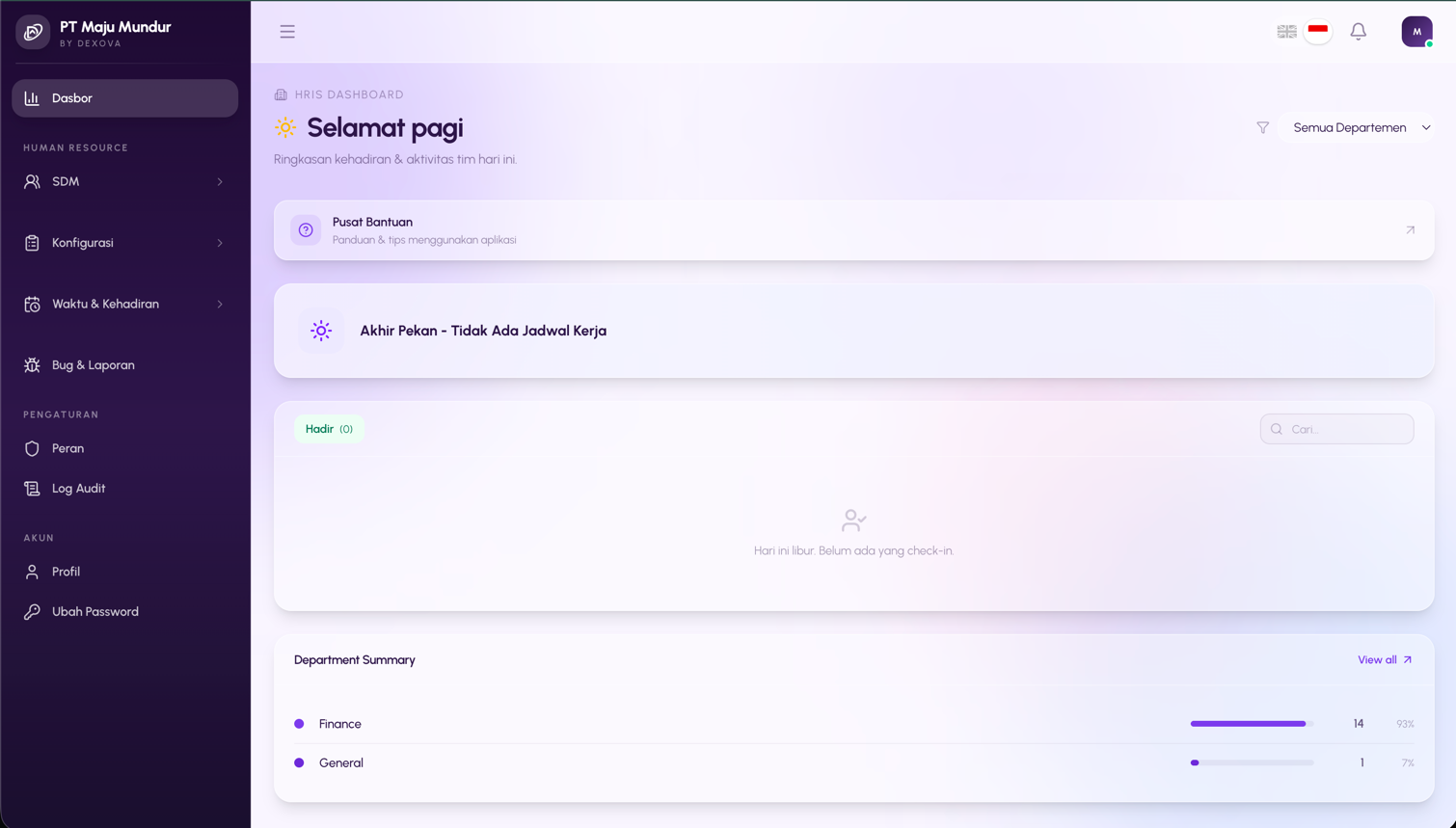Select the Hadir (0) tab
The width and height of the screenshot is (1456, 828).
click(x=329, y=429)
